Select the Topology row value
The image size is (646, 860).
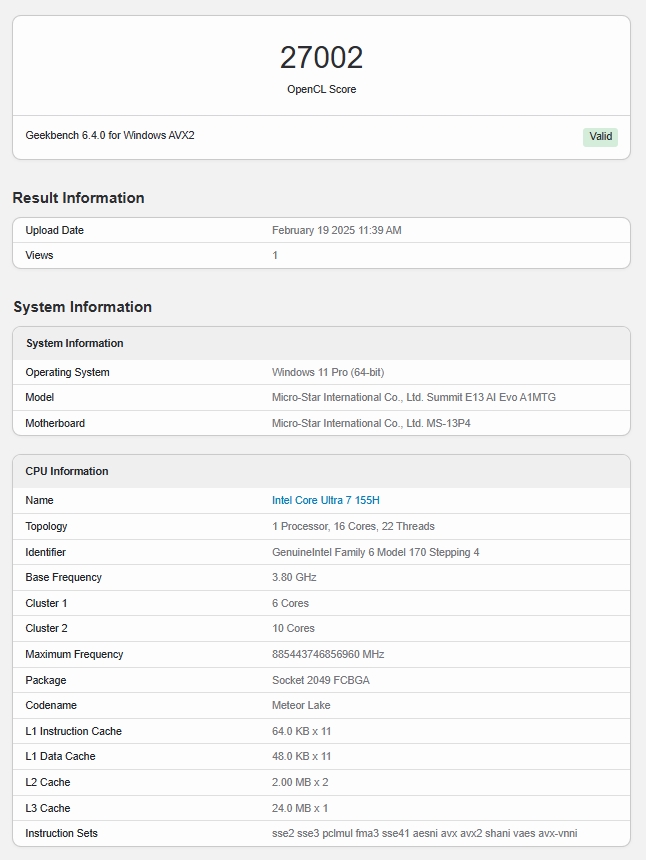point(353,527)
